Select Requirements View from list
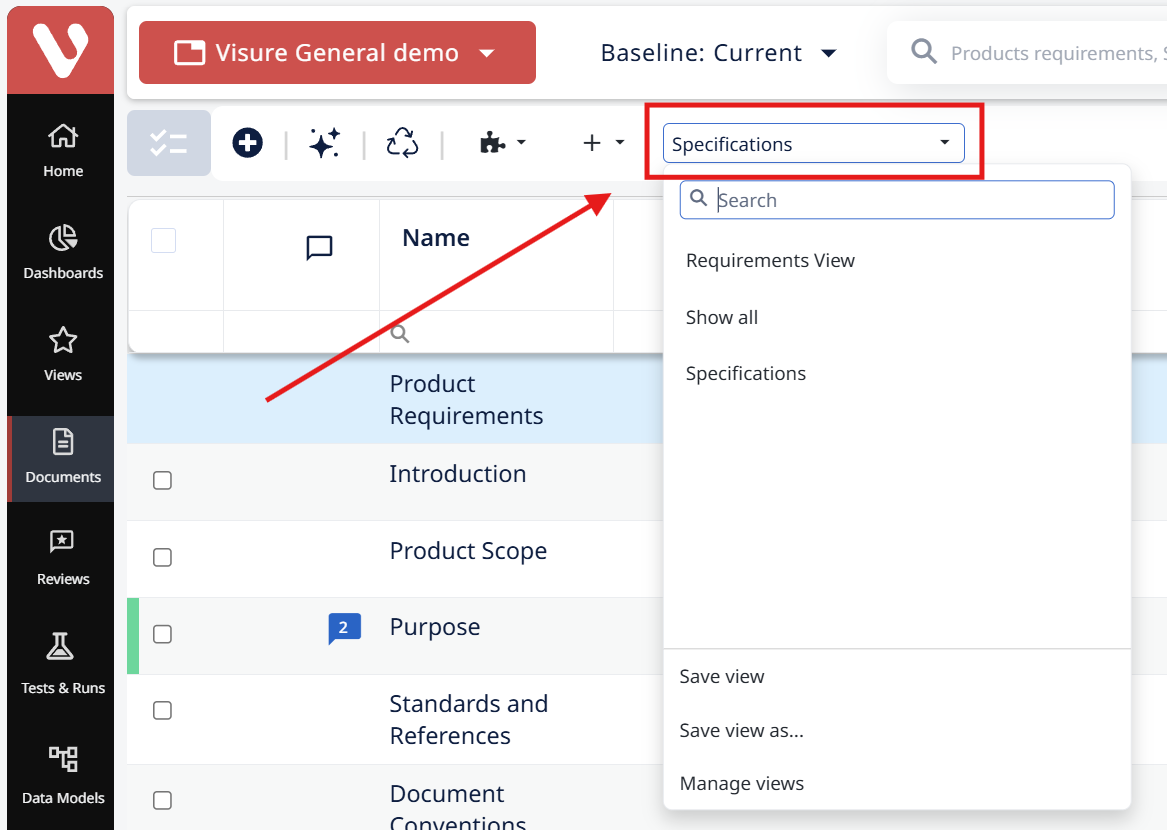The image size is (1167, 830). tap(770, 261)
